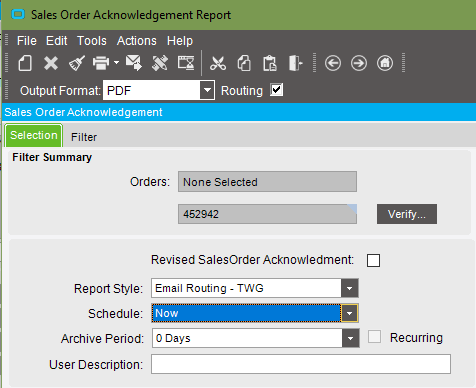Check Revised SalesOrder Acknowledgment box

pyautogui.click(x=373, y=260)
